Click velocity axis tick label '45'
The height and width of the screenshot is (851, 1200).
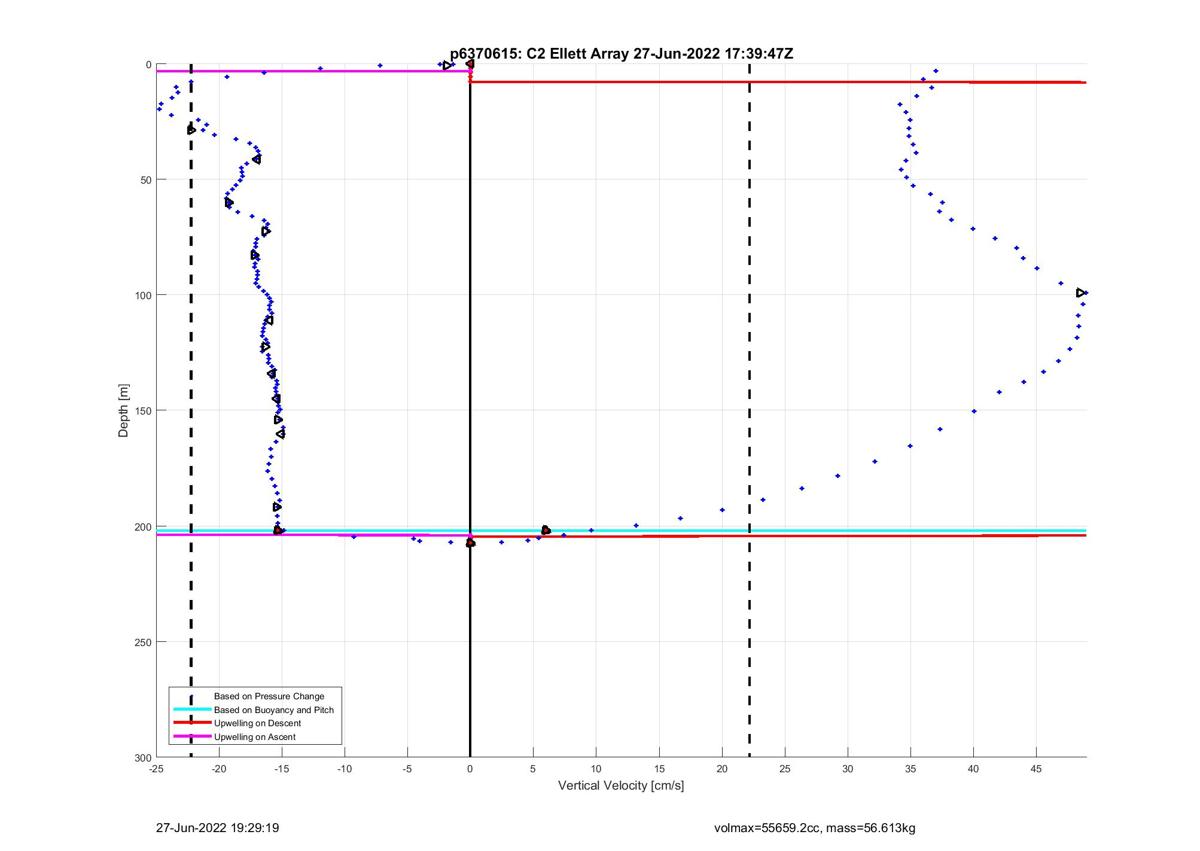tap(1036, 769)
